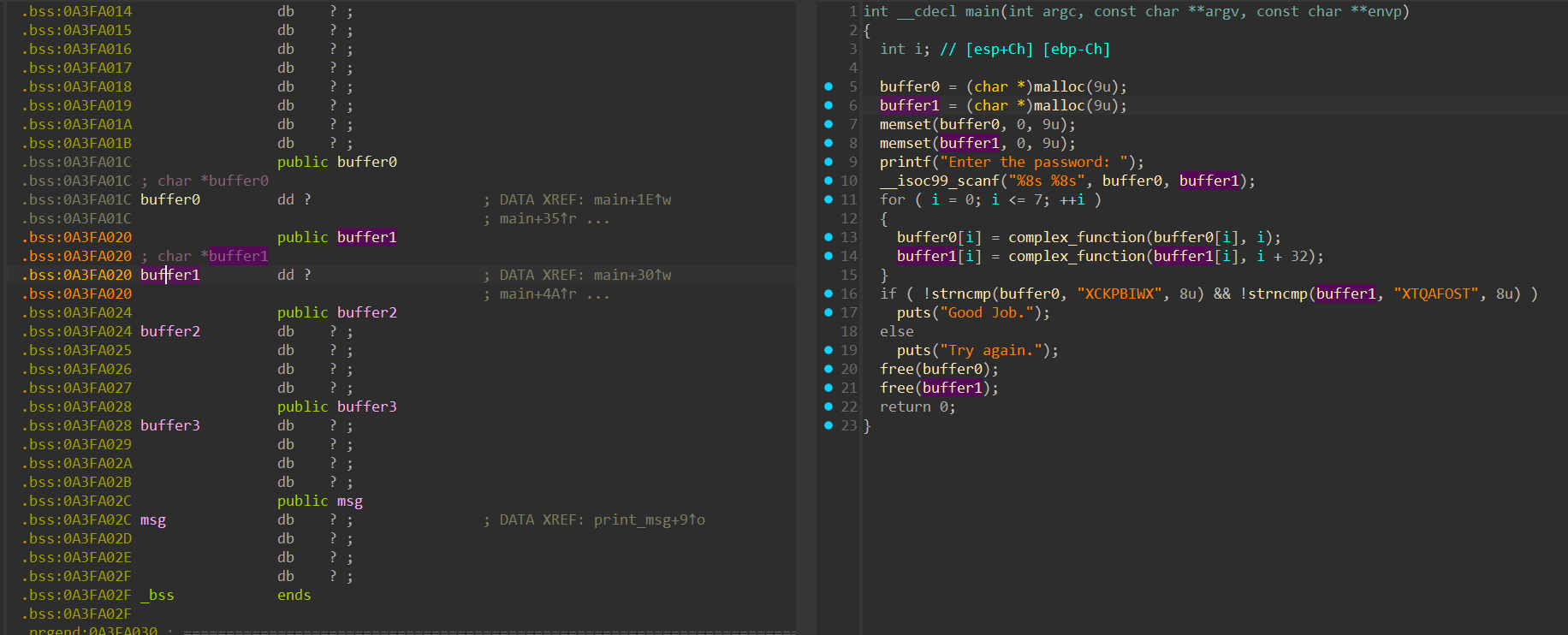Click the 'return 0;' statement
Image resolution: width=1568 pixels, height=635 pixels.
coord(918,407)
